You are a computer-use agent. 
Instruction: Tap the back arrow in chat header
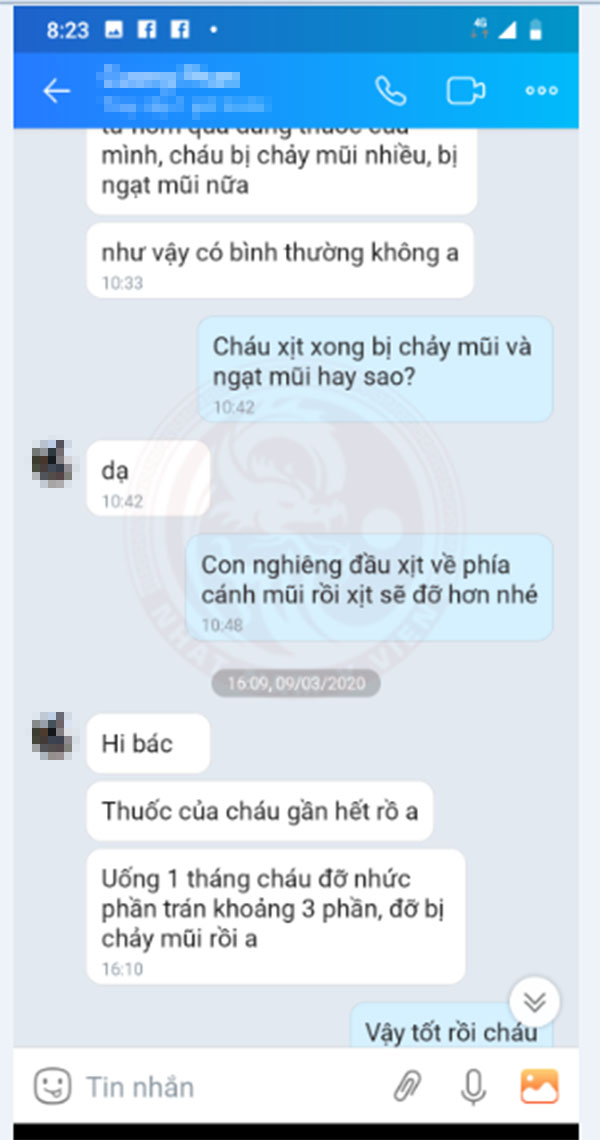(56, 91)
